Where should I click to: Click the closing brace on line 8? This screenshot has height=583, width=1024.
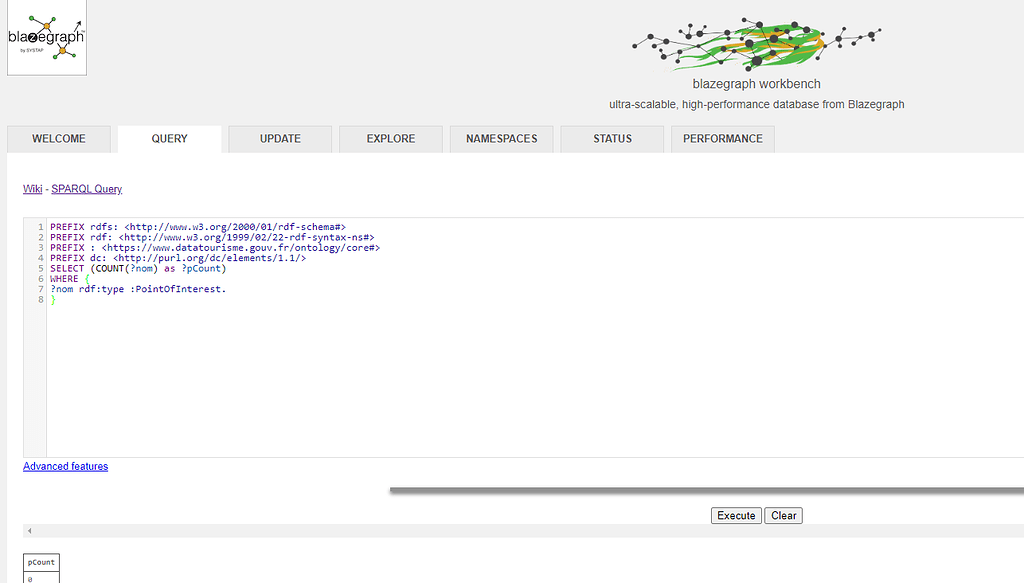(53, 300)
